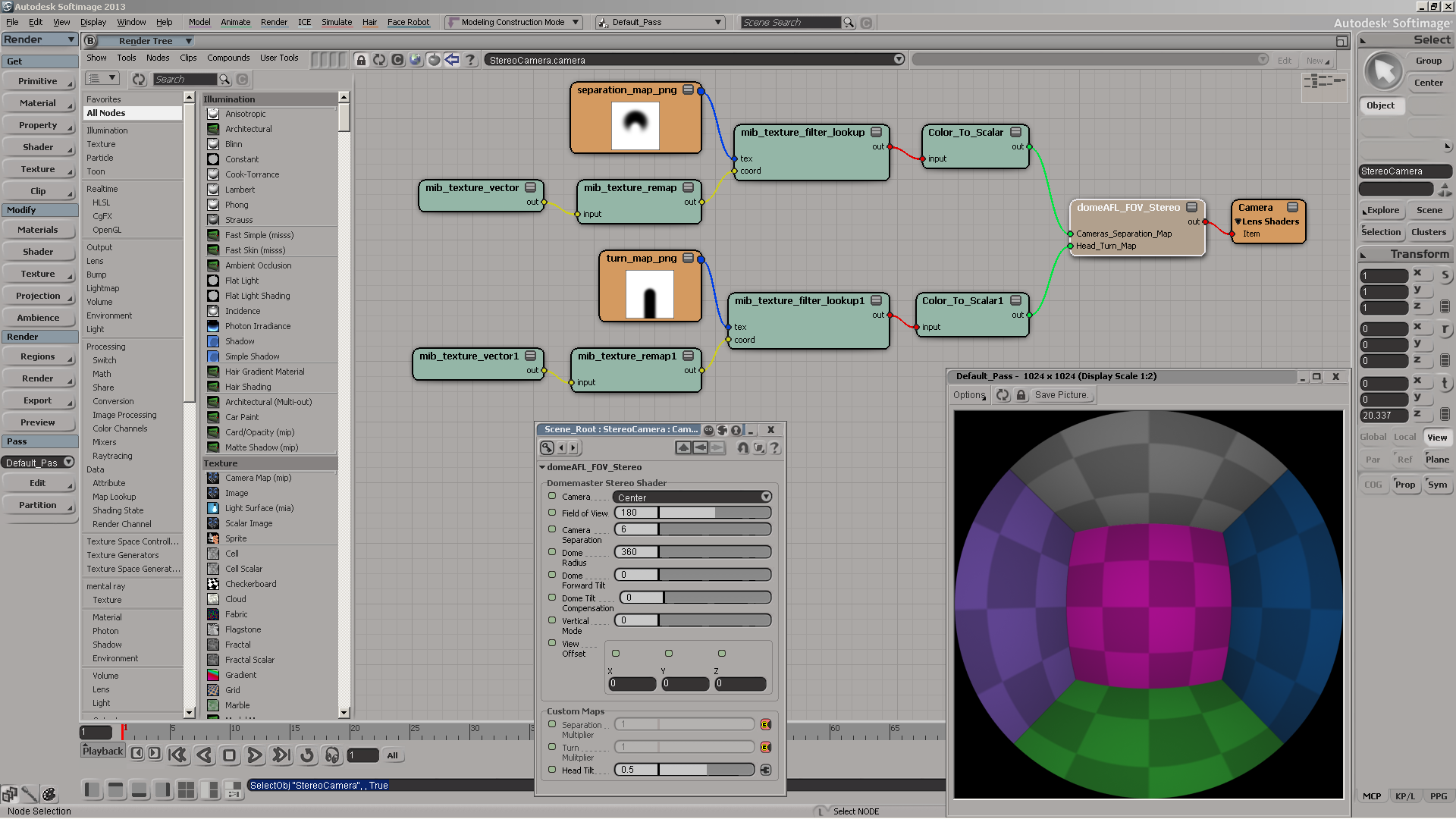The height and width of the screenshot is (819, 1456).
Task: Click the render tree refresh icon
Action: coord(379,60)
